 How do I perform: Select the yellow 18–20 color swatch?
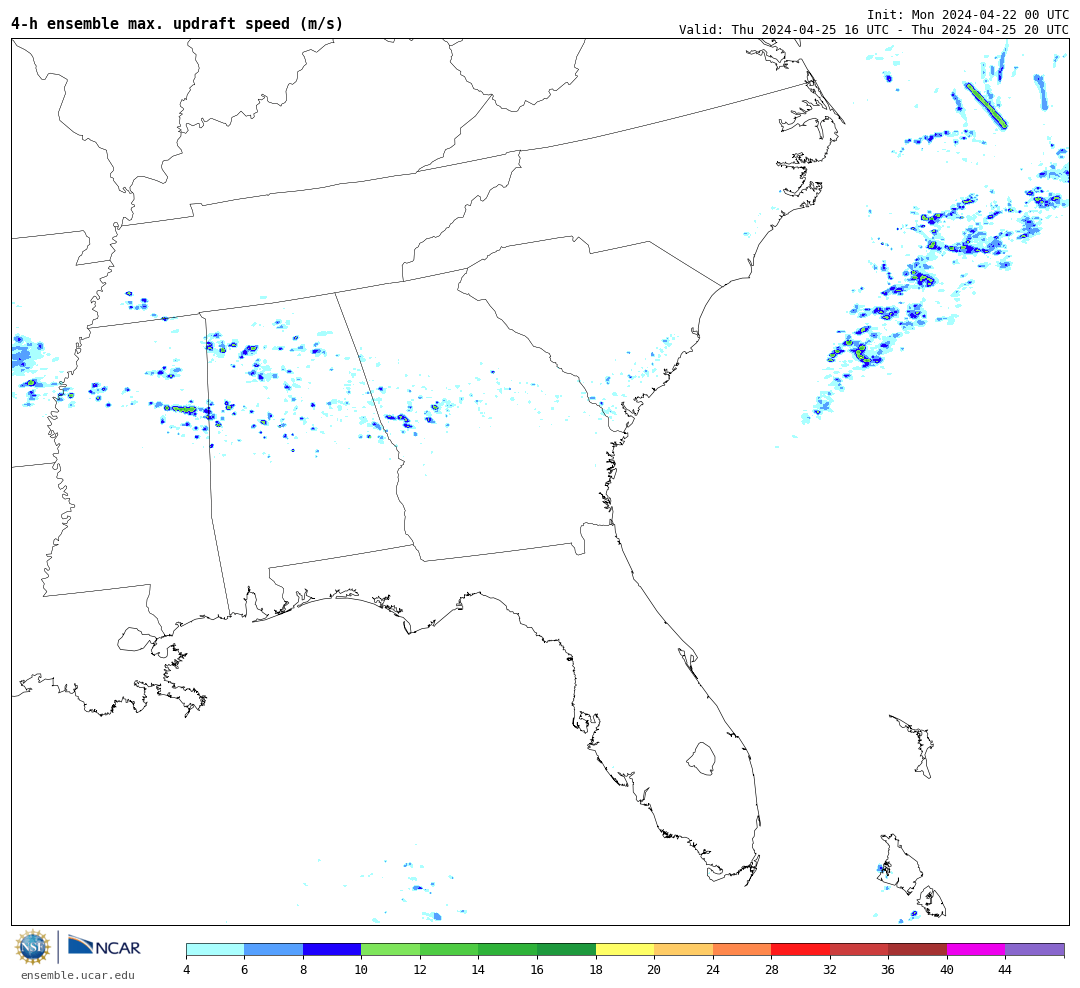click(x=625, y=950)
